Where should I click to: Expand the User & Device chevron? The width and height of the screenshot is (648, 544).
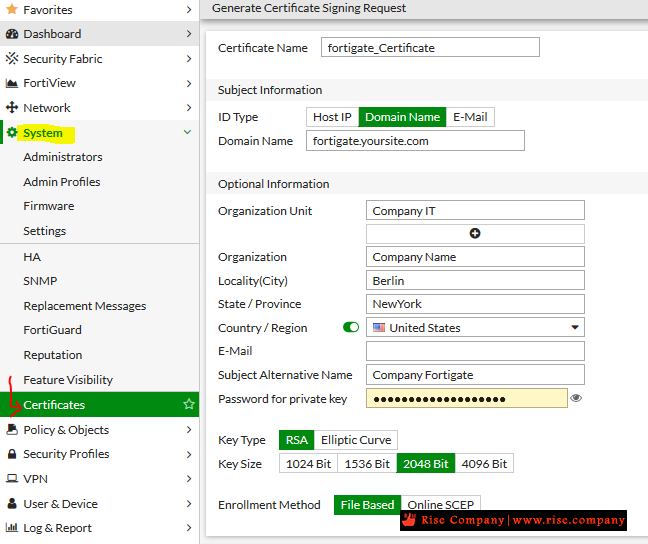click(189, 503)
